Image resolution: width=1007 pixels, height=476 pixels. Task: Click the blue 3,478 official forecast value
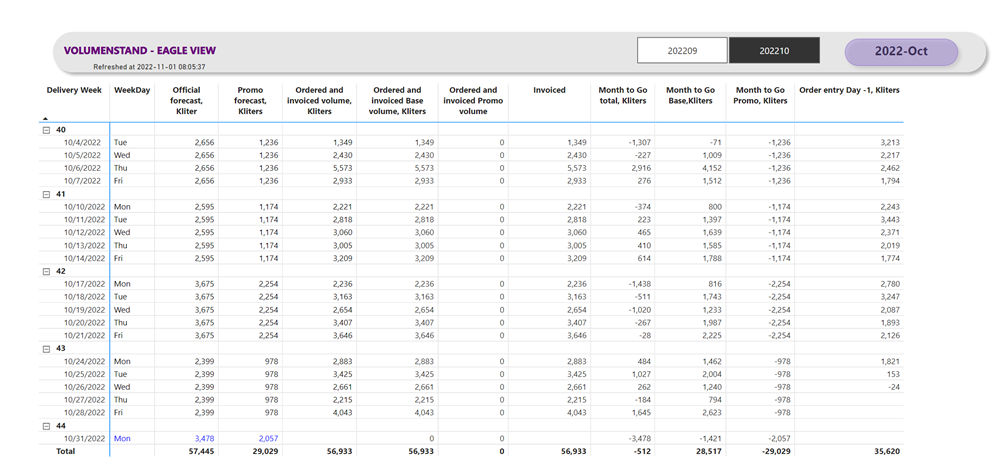pyautogui.click(x=206, y=439)
